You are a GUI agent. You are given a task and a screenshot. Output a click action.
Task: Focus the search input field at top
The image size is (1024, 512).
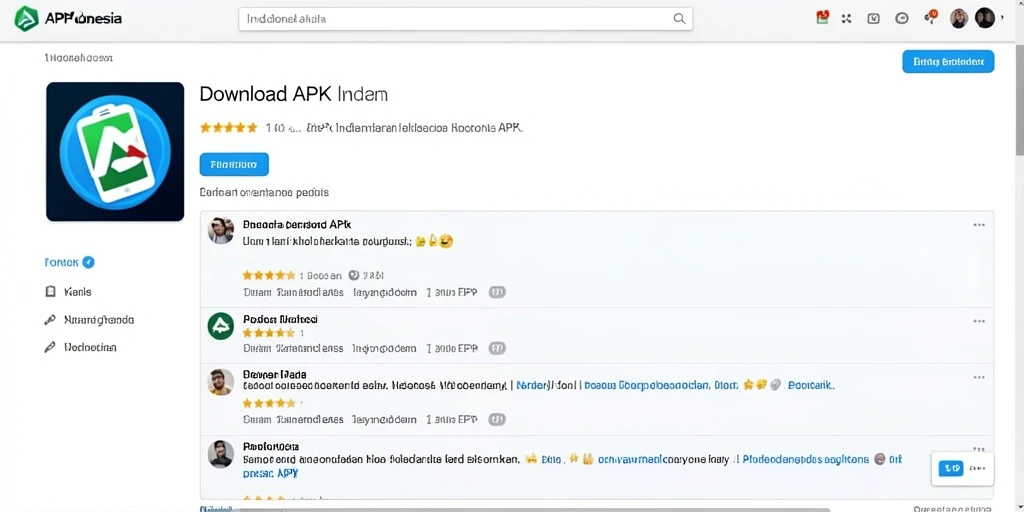(x=466, y=19)
